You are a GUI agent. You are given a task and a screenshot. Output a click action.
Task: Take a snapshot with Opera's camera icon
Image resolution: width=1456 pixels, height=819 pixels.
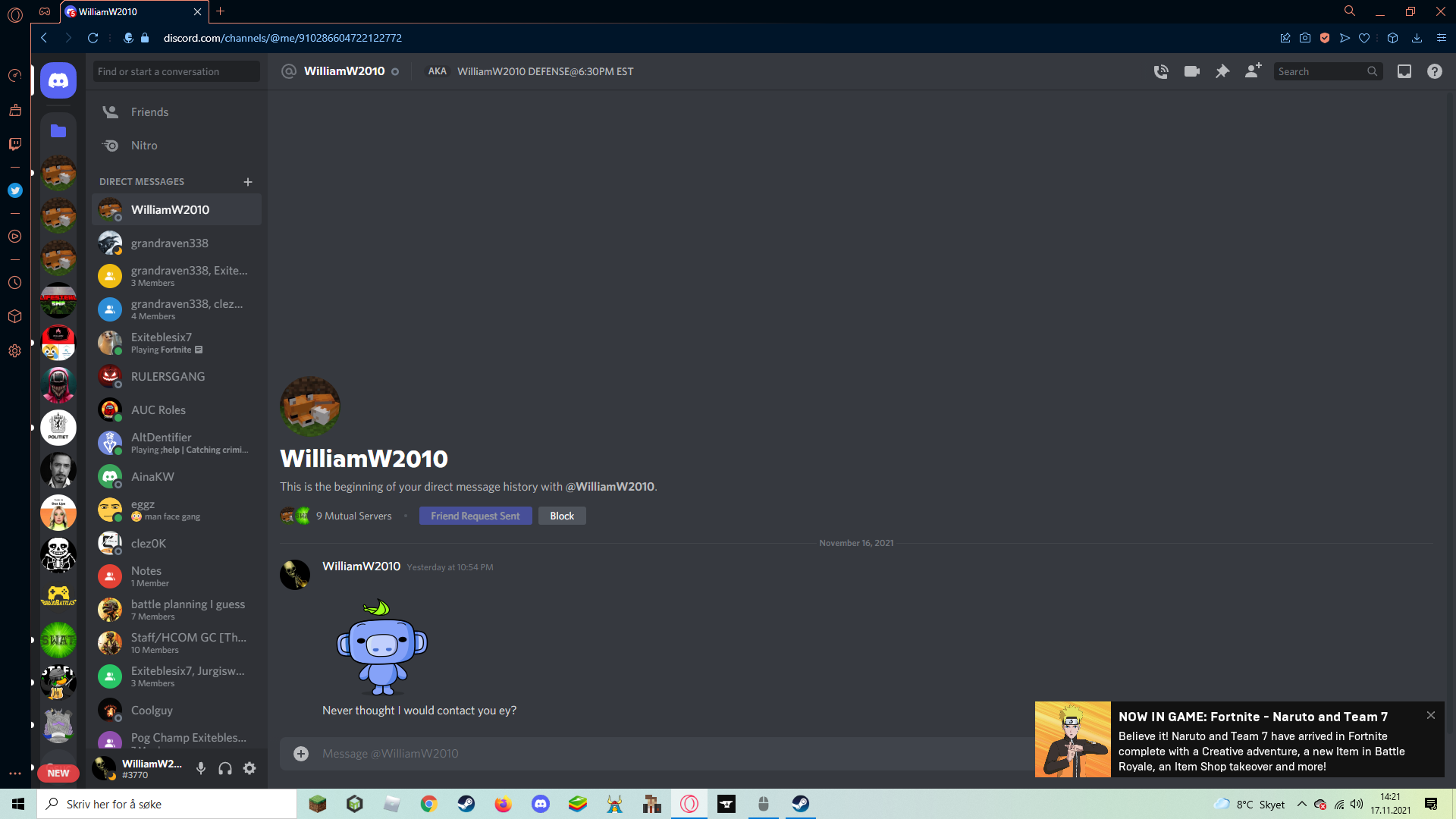pos(1305,37)
